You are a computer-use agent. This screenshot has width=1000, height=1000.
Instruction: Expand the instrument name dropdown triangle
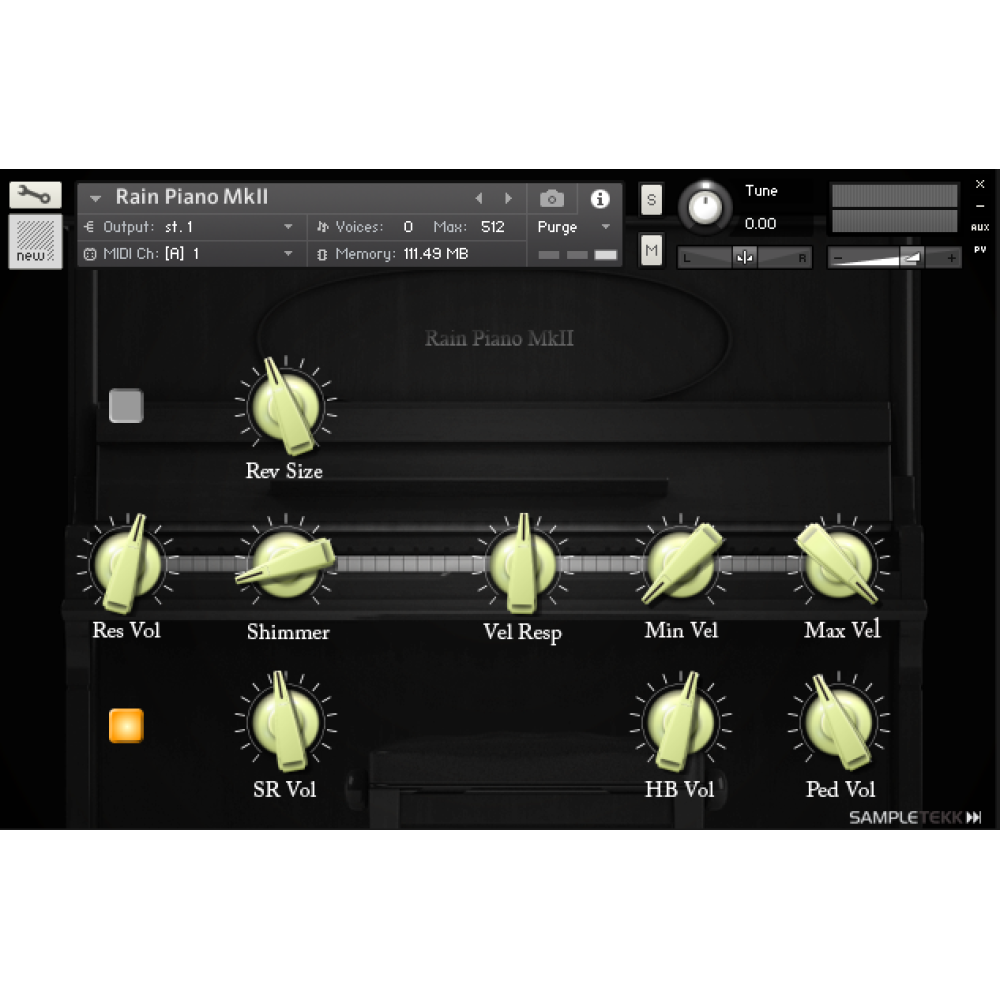click(96, 198)
